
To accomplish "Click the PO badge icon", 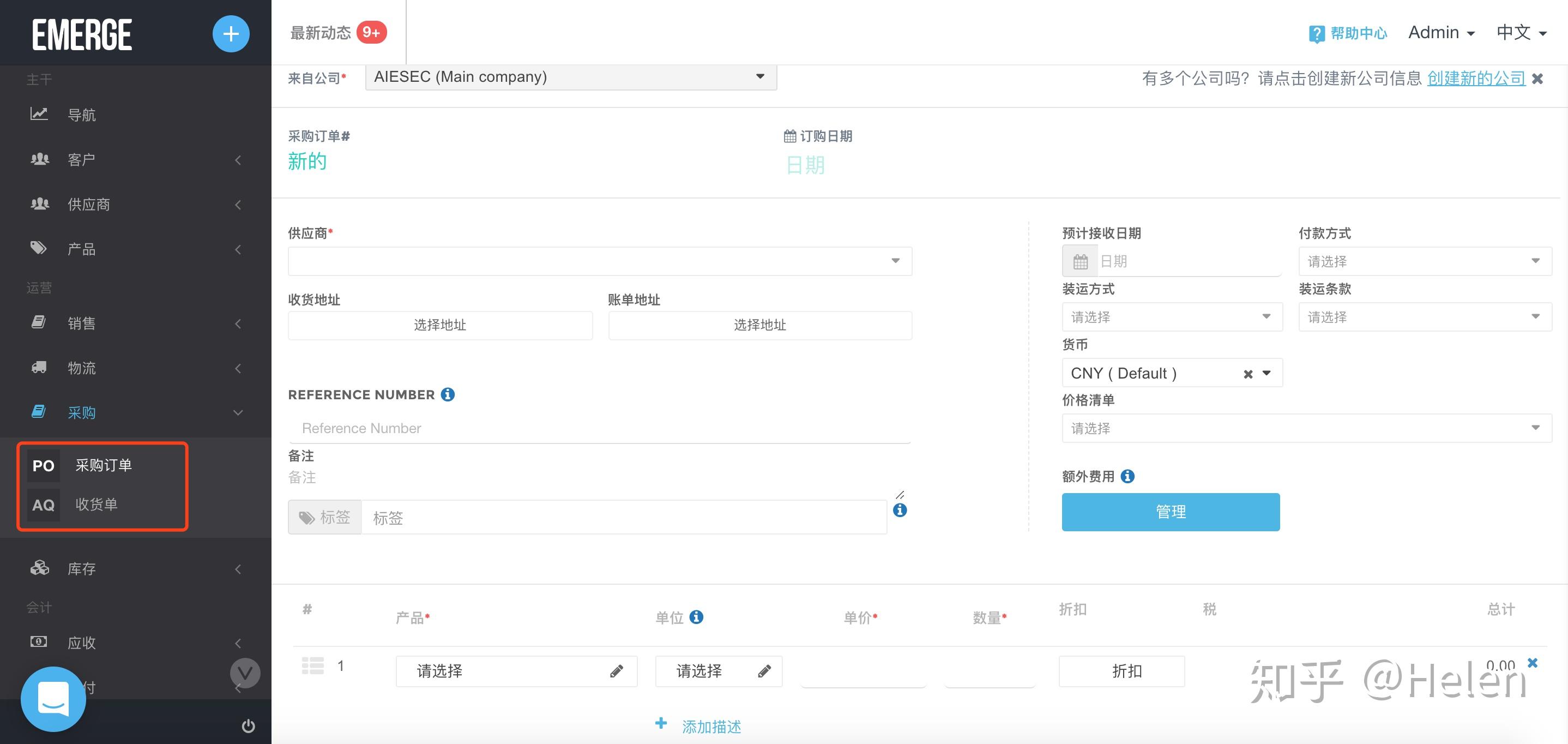I will click(43, 466).
